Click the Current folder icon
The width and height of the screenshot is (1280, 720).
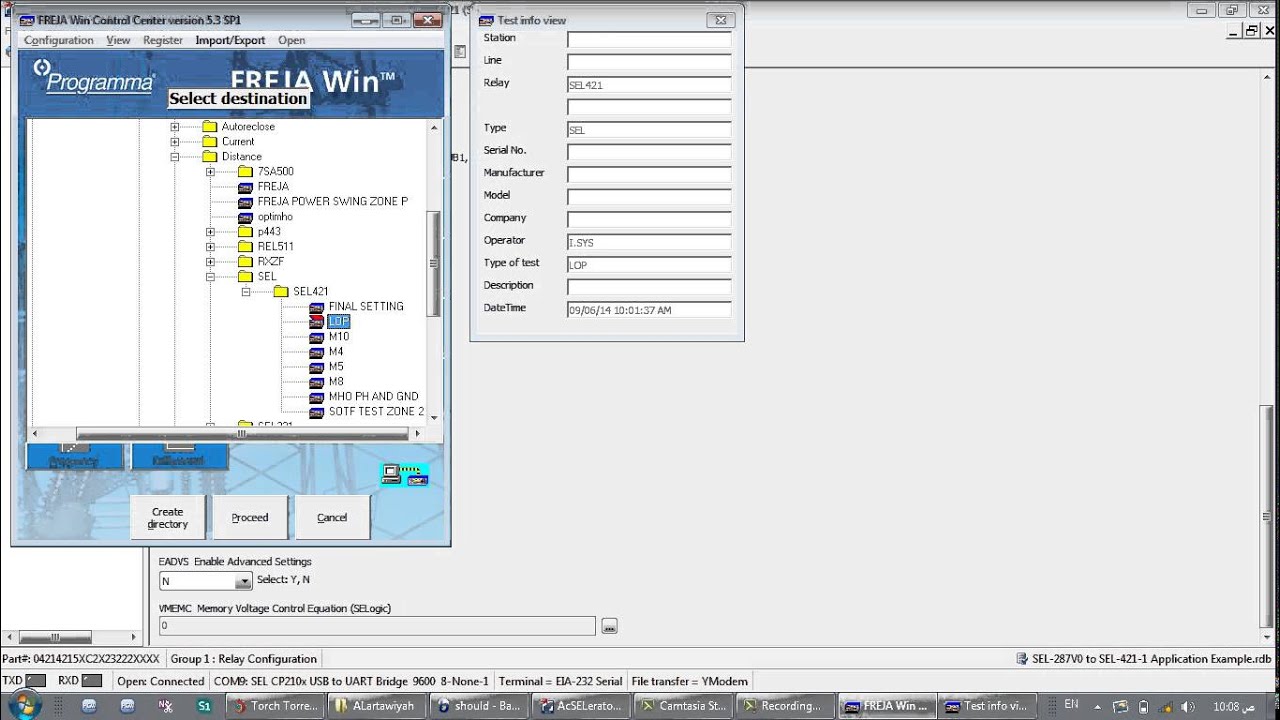210,142
